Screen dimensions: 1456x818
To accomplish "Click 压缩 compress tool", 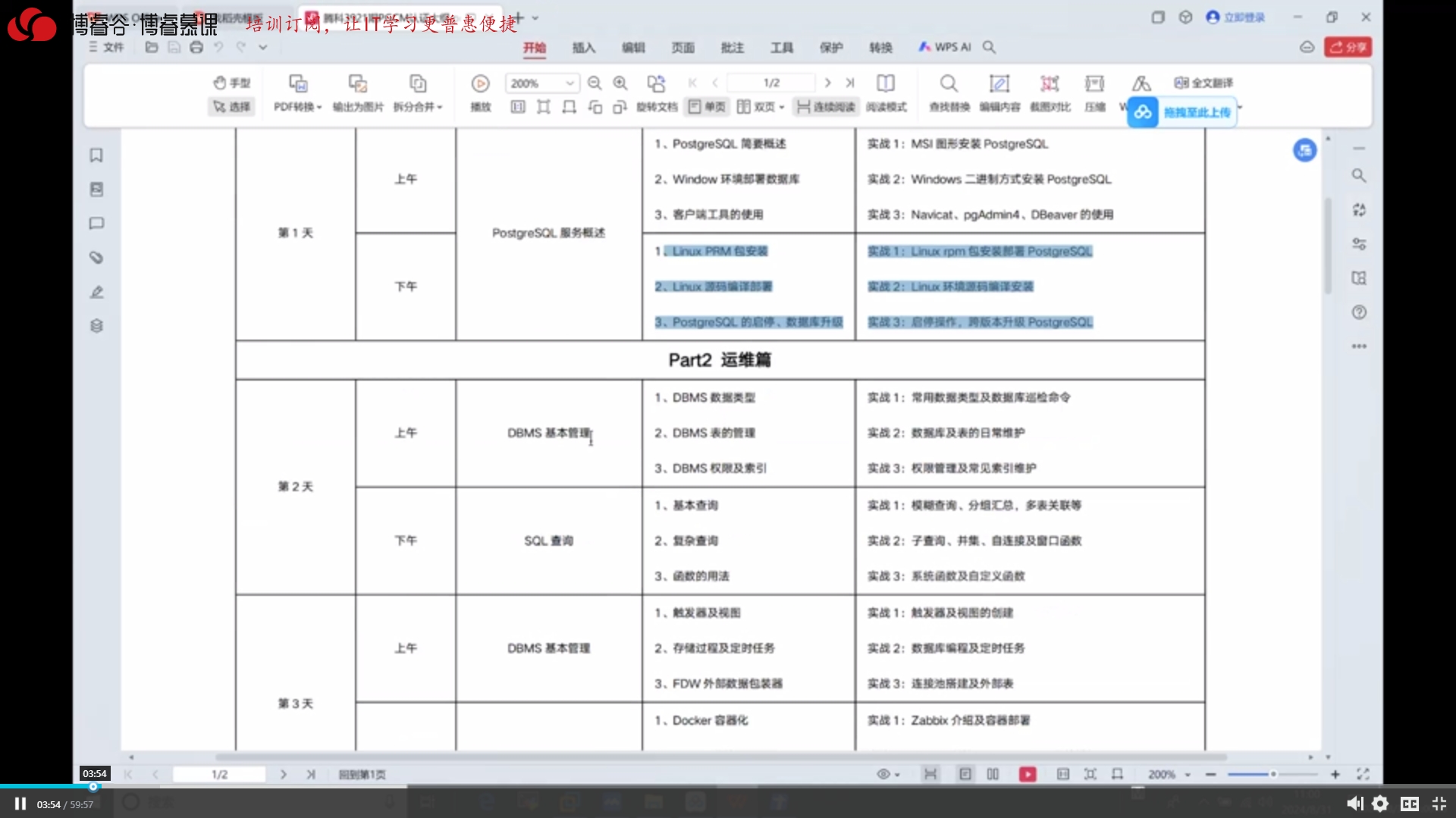I will (x=1094, y=92).
